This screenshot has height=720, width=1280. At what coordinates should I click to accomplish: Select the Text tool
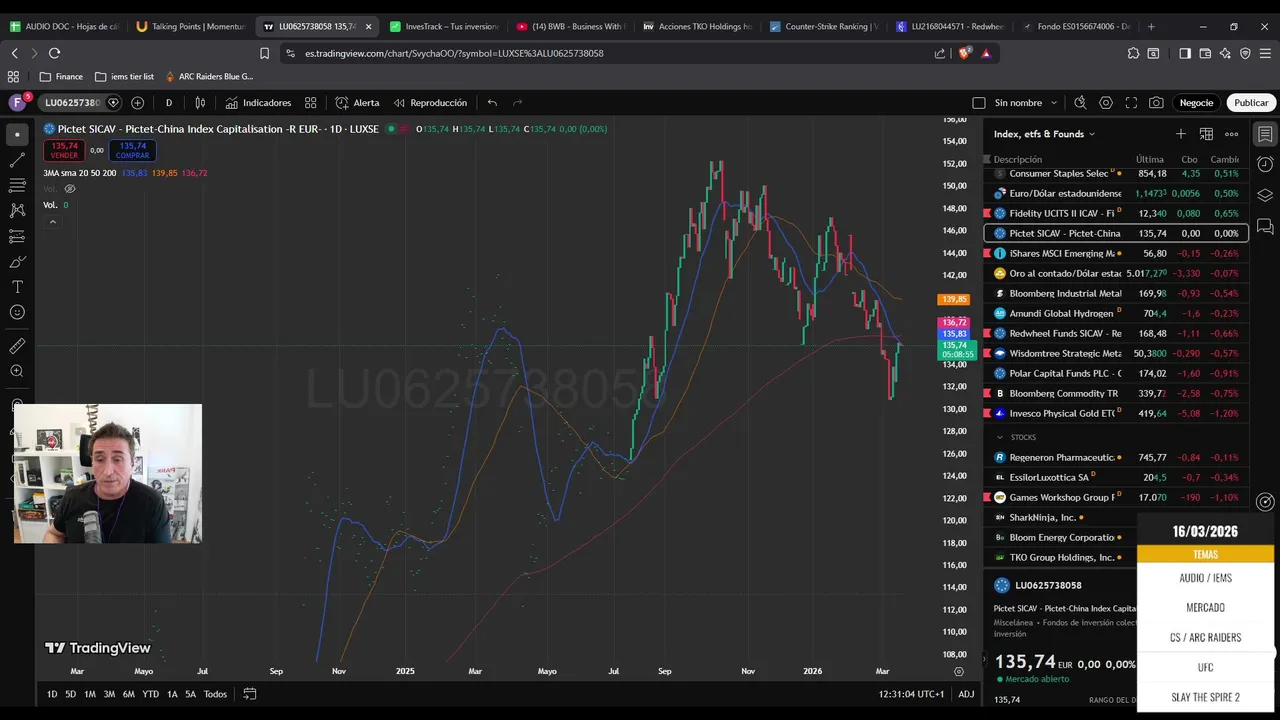(17, 287)
